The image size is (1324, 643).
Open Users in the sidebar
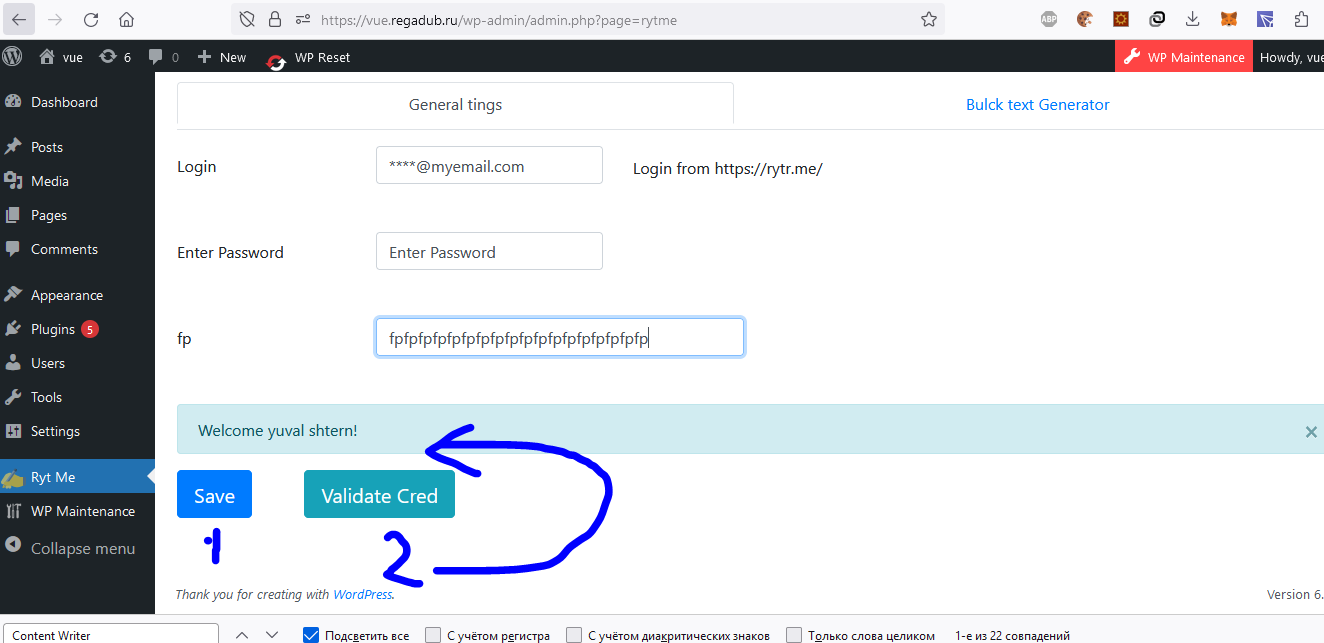click(48, 363)
